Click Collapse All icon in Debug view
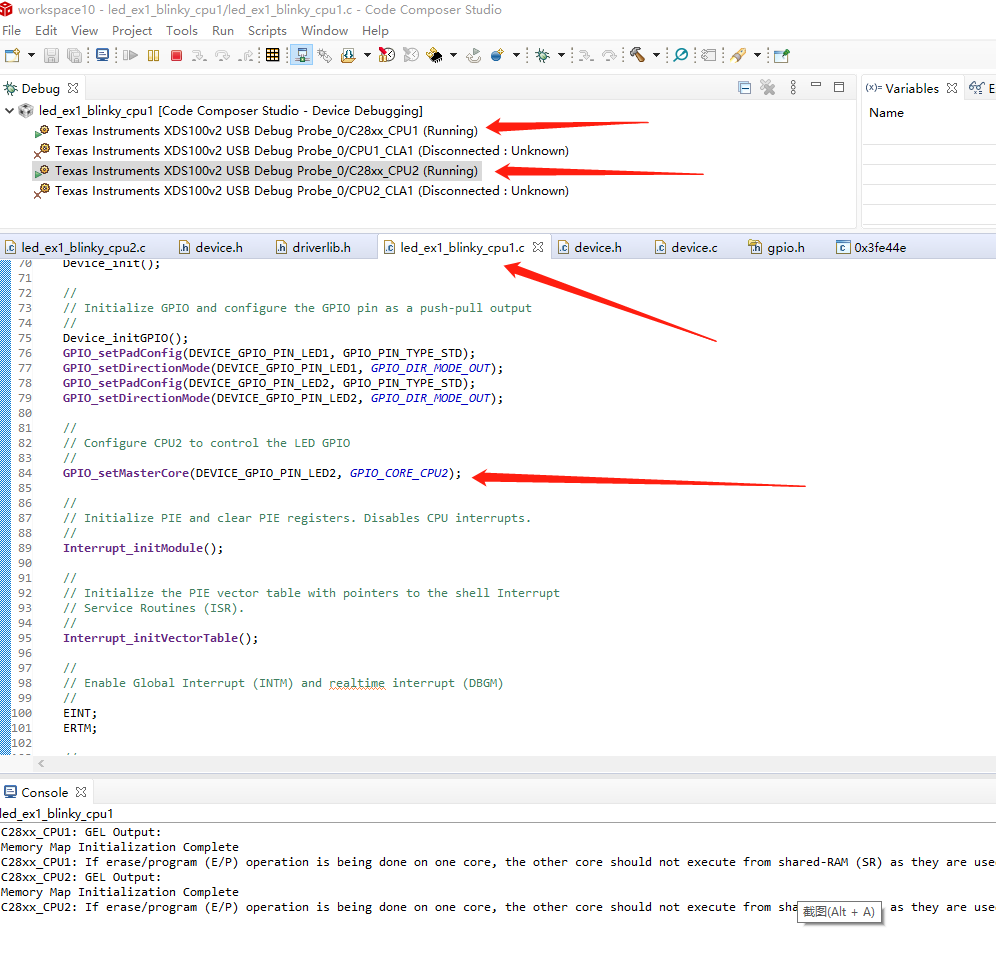996x958 pixels. (744, 88)
